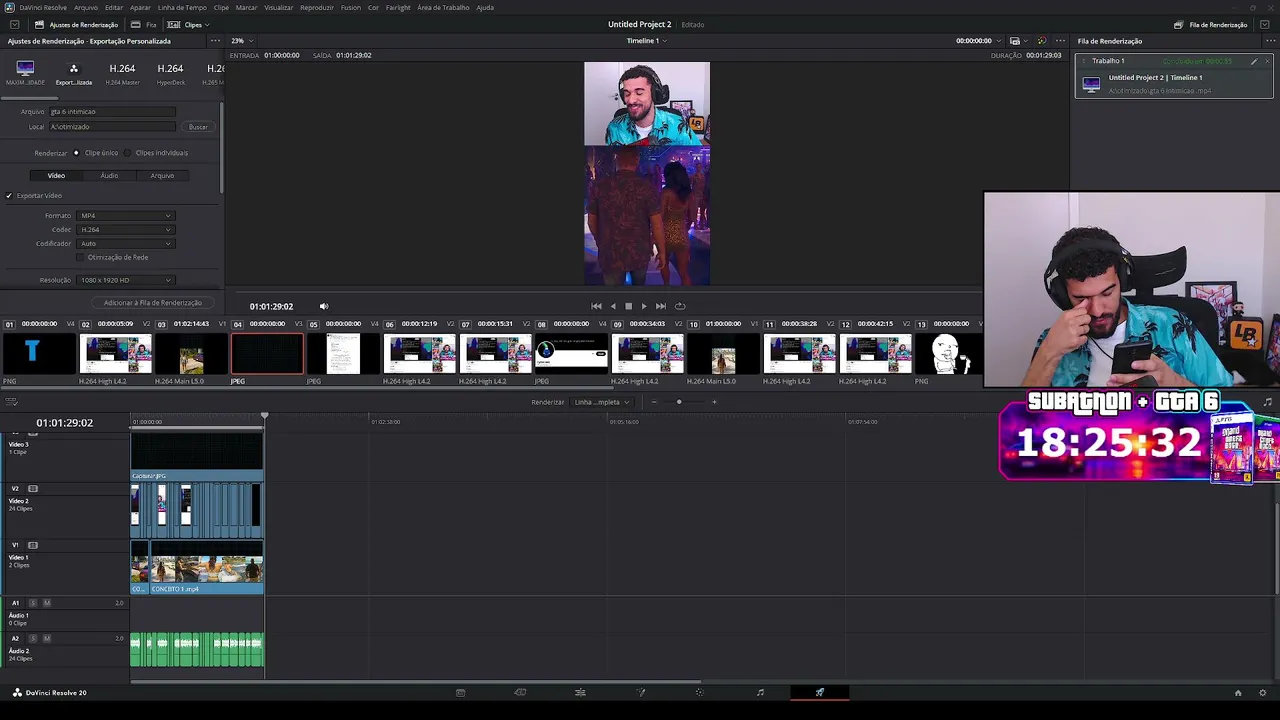Play timeline in reverse

click(613, 306)
